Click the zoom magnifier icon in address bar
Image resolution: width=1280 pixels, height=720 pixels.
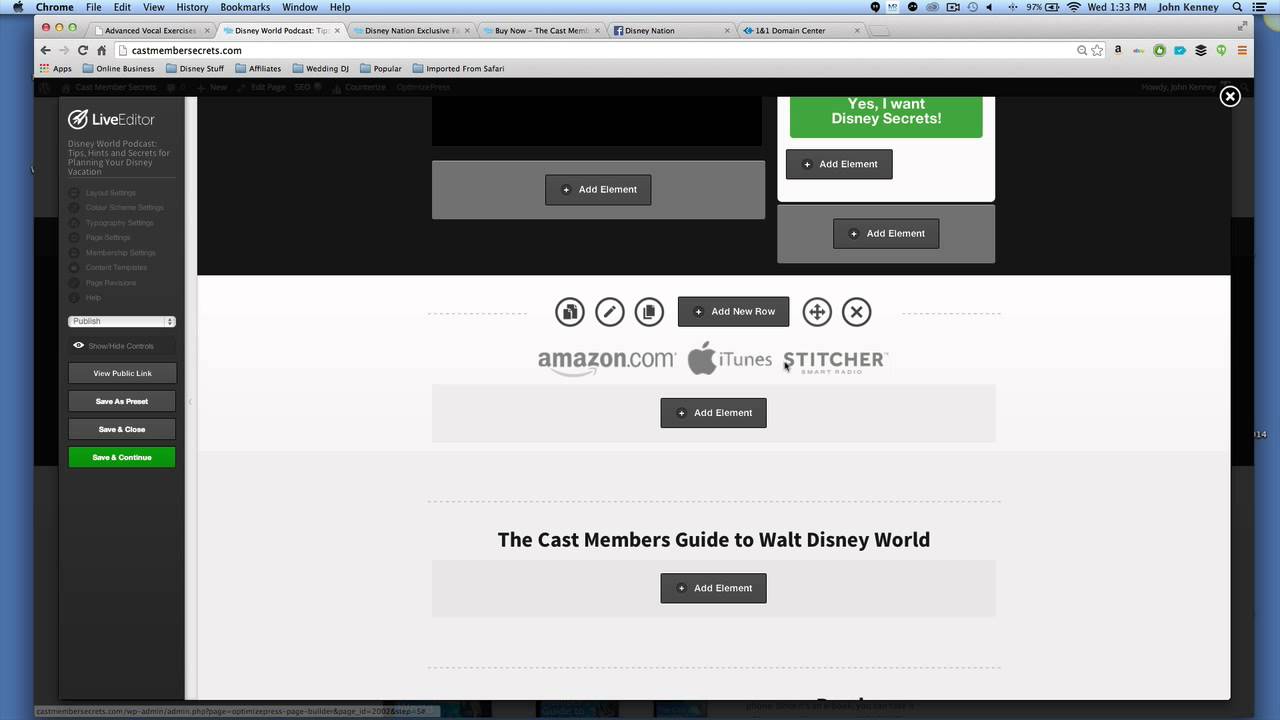coord(1082,50)
